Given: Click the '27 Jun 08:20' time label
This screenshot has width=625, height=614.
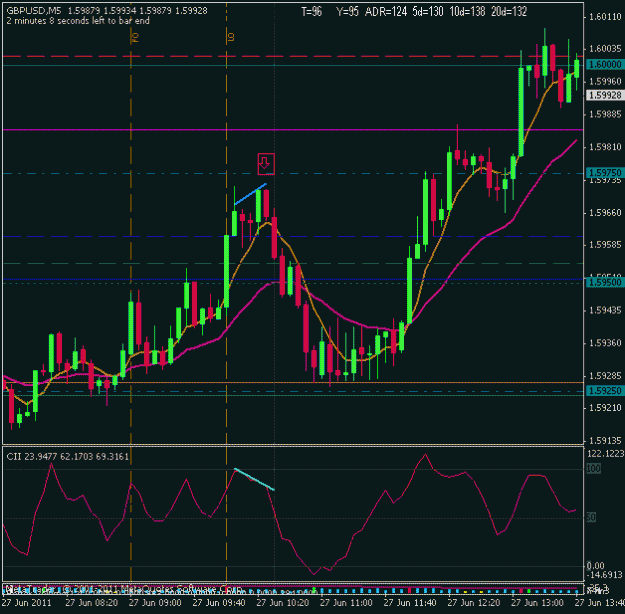Looking at the screenshot, I should pos(92,602).
